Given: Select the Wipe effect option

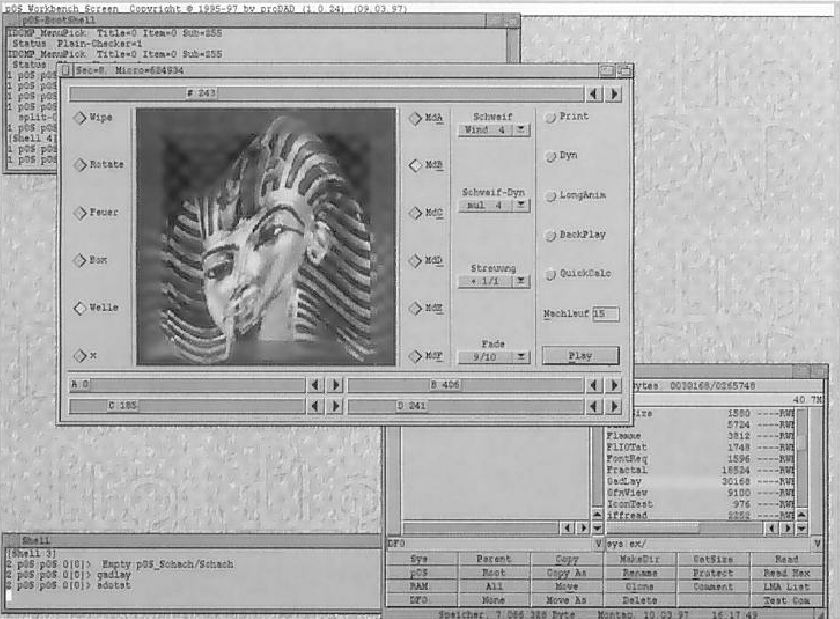Looking at the screenshot, I should coord(93,117).
